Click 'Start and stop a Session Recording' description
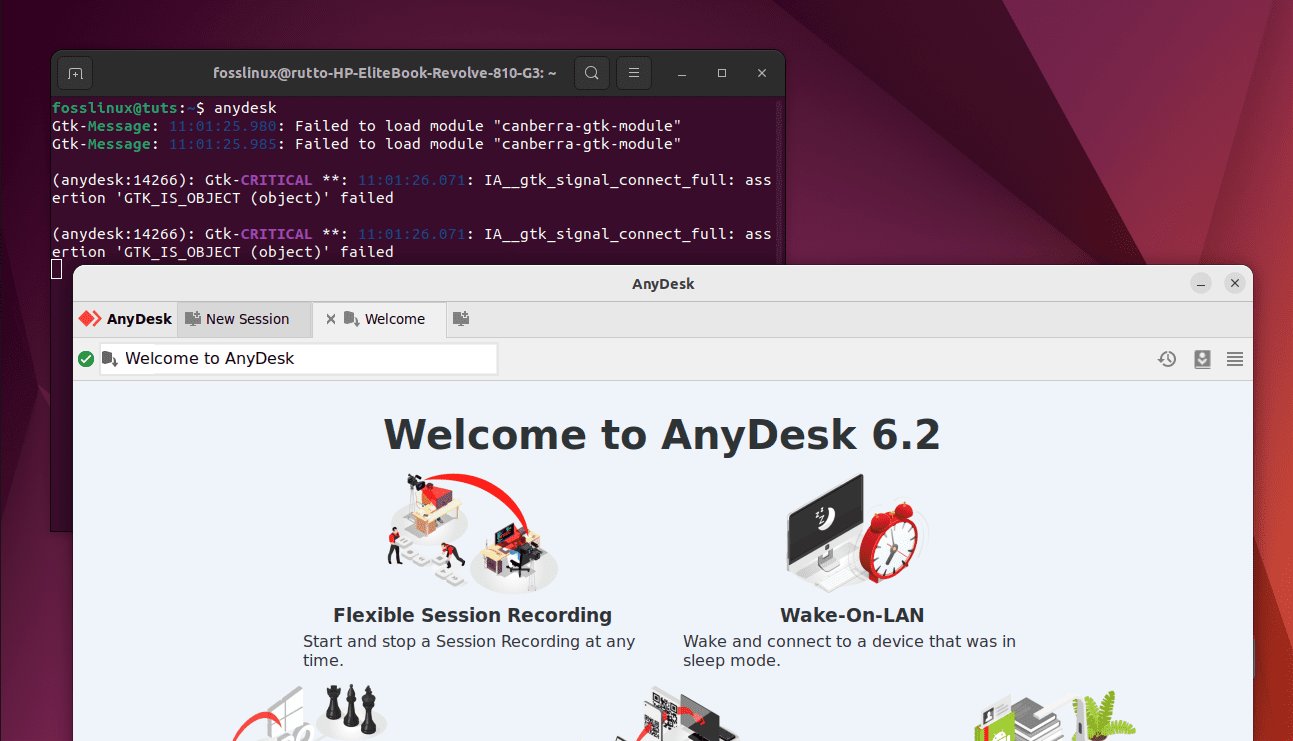 coord(469,651)
